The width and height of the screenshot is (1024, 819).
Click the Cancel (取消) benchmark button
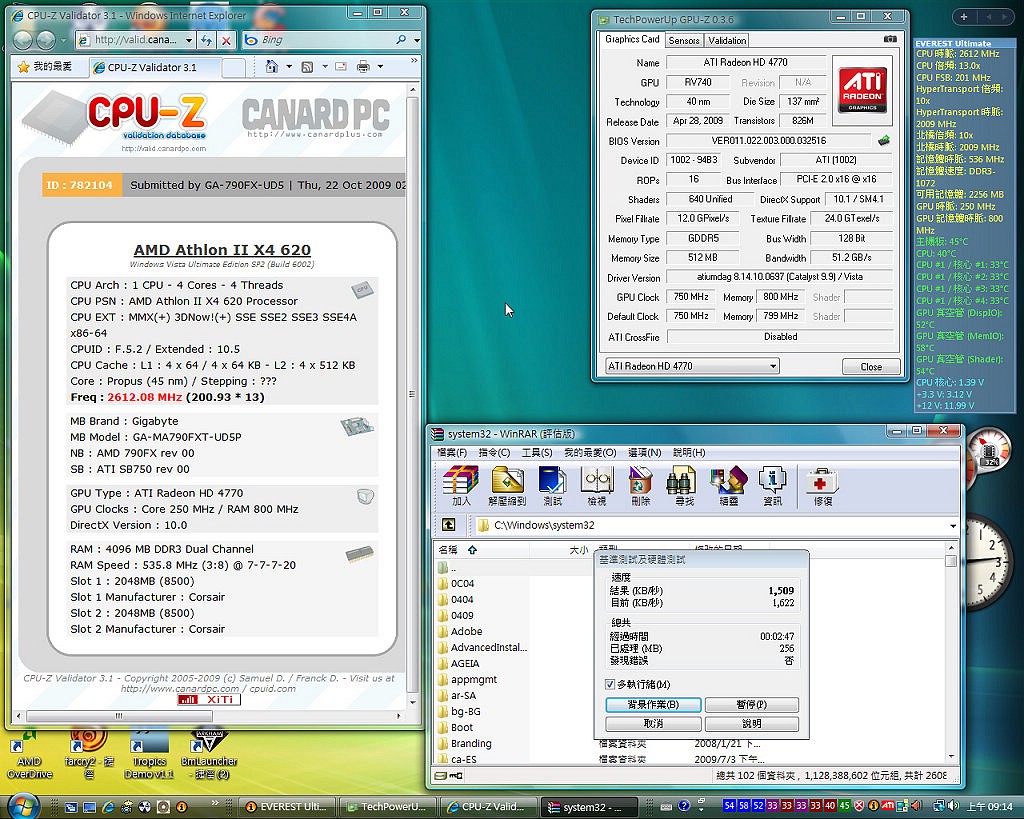653,724
